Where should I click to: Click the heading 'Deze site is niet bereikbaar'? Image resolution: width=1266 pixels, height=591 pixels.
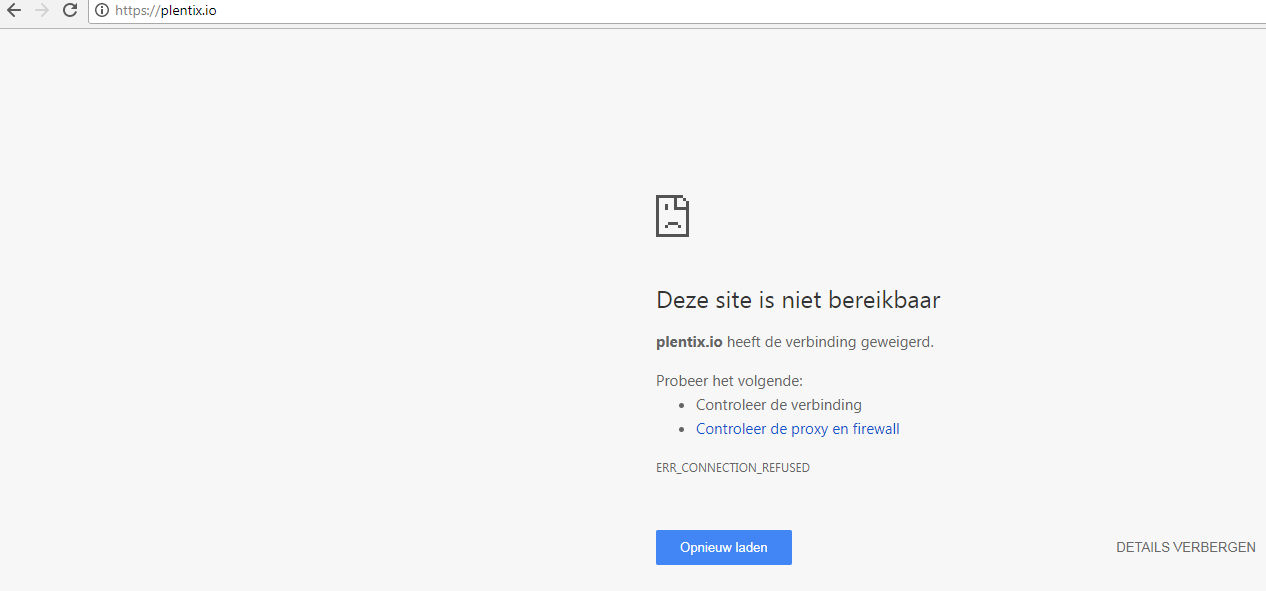tap(798, 300)
